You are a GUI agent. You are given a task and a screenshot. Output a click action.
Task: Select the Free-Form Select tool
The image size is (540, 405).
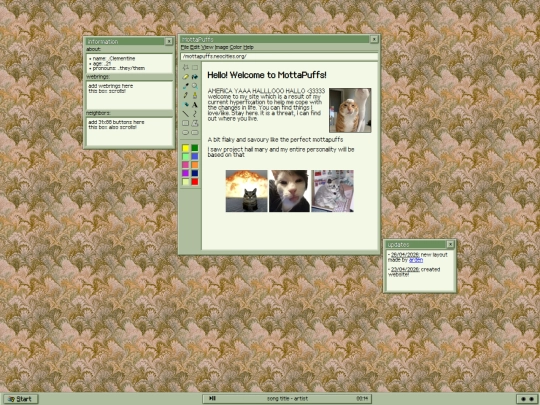point(185,68)
